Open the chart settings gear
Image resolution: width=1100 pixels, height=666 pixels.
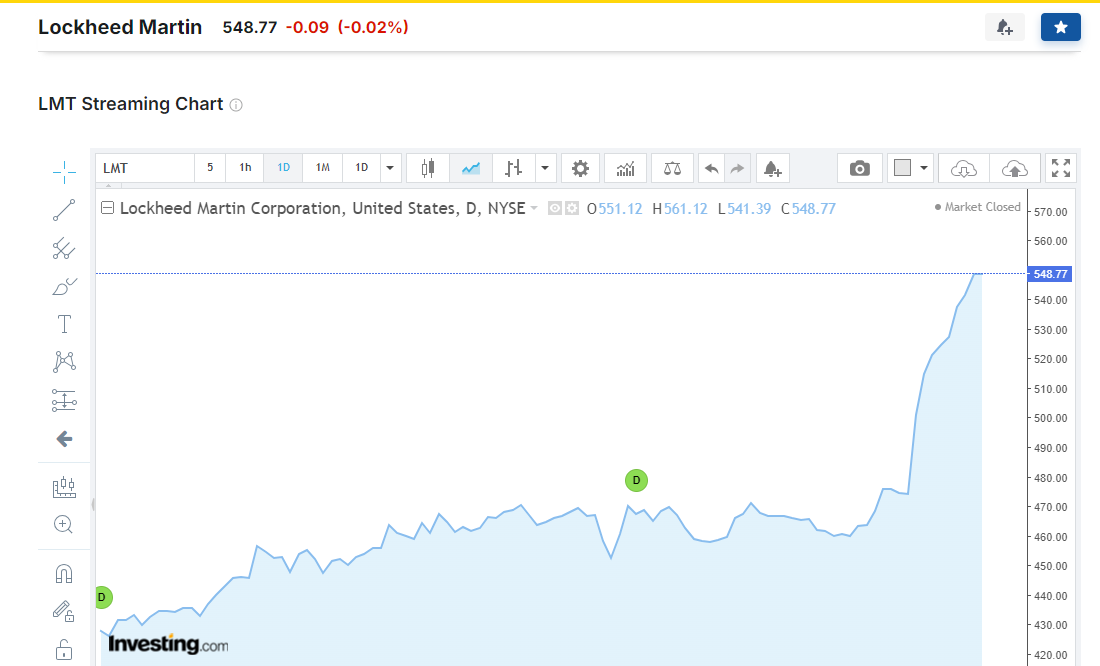580,168
